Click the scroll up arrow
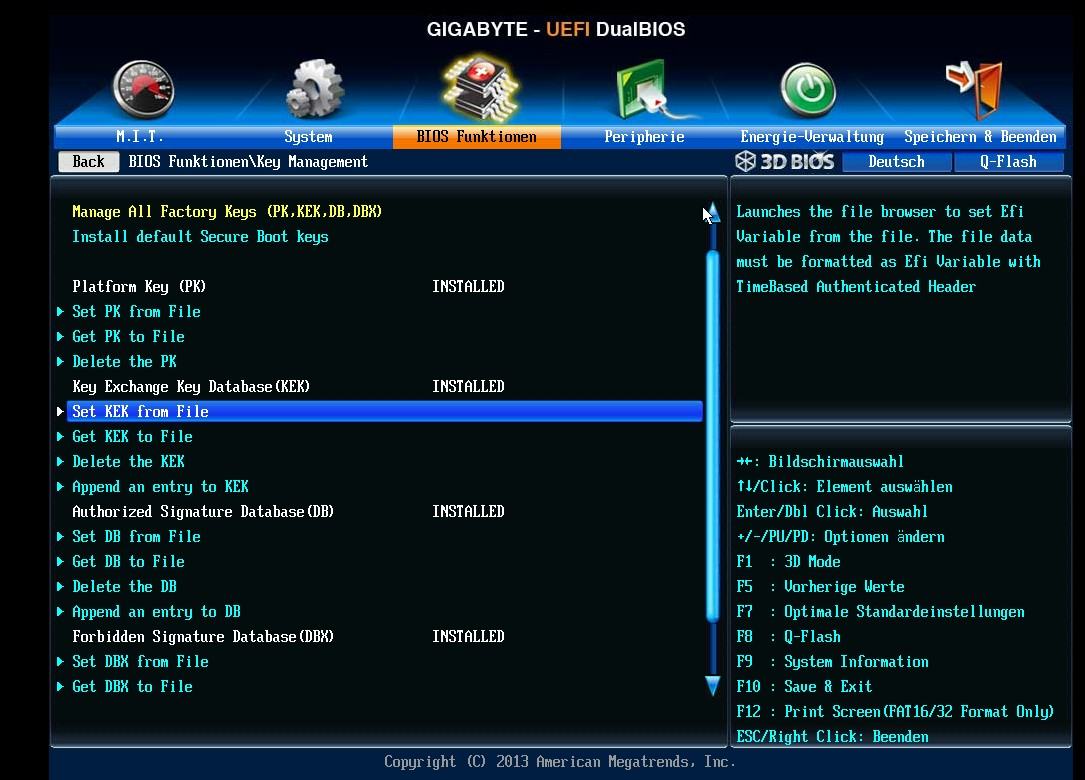Viewport: 1085px width, 780px height. pos(712,212)
